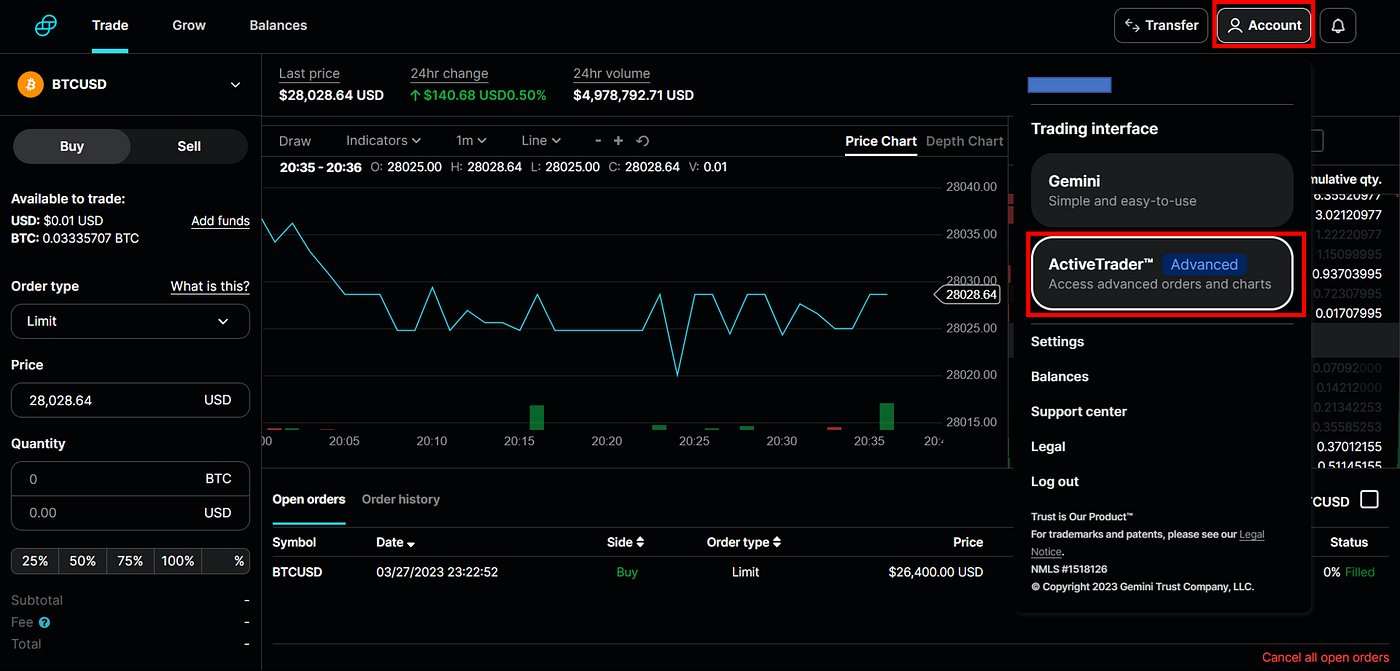Image resolution: width=1400 pixels, height=671 pixels.
Task: Open Transfer button
Action: (1161, 26)
